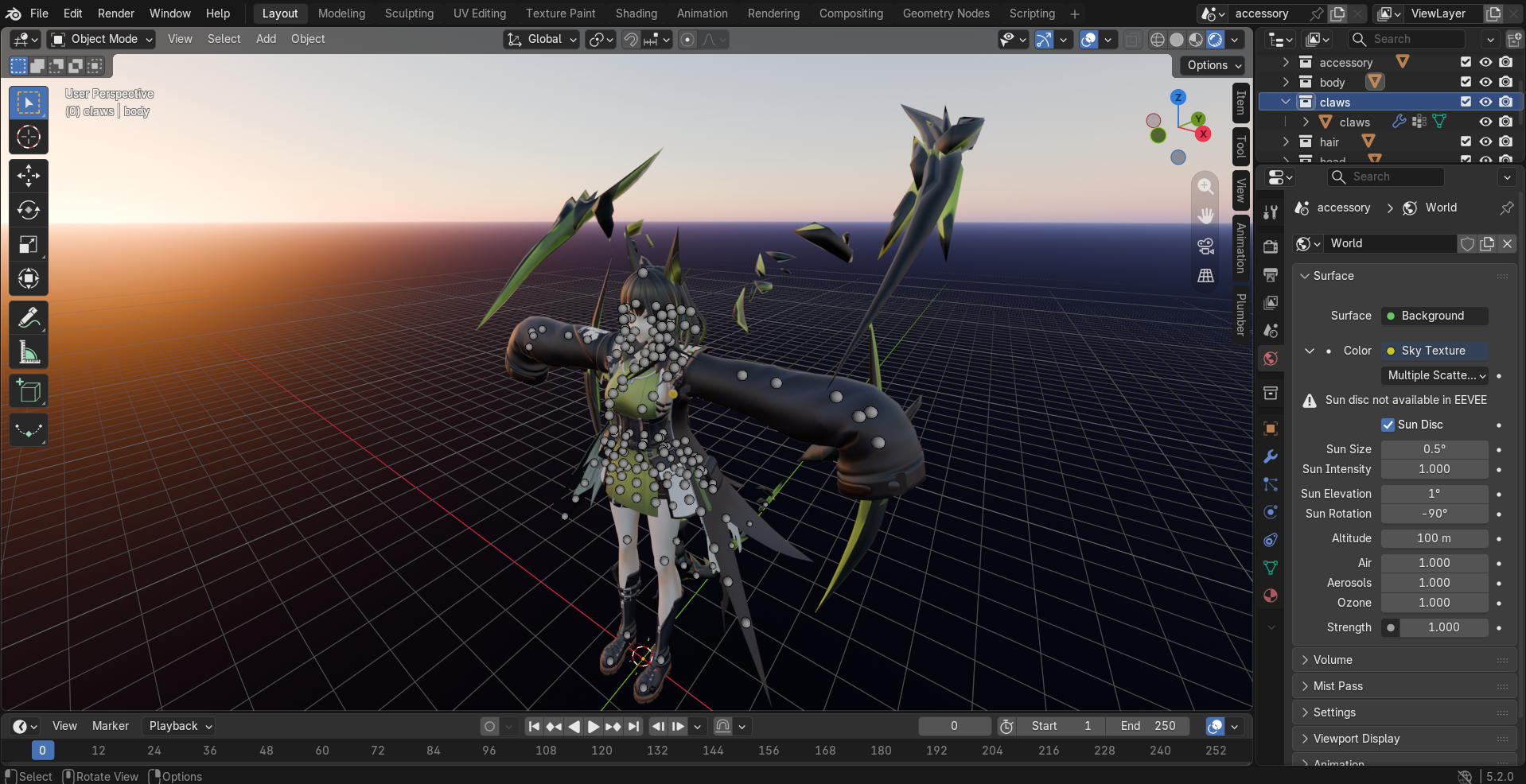
Task: Open the Material properties tab
Action: (x=1271, y=596)
